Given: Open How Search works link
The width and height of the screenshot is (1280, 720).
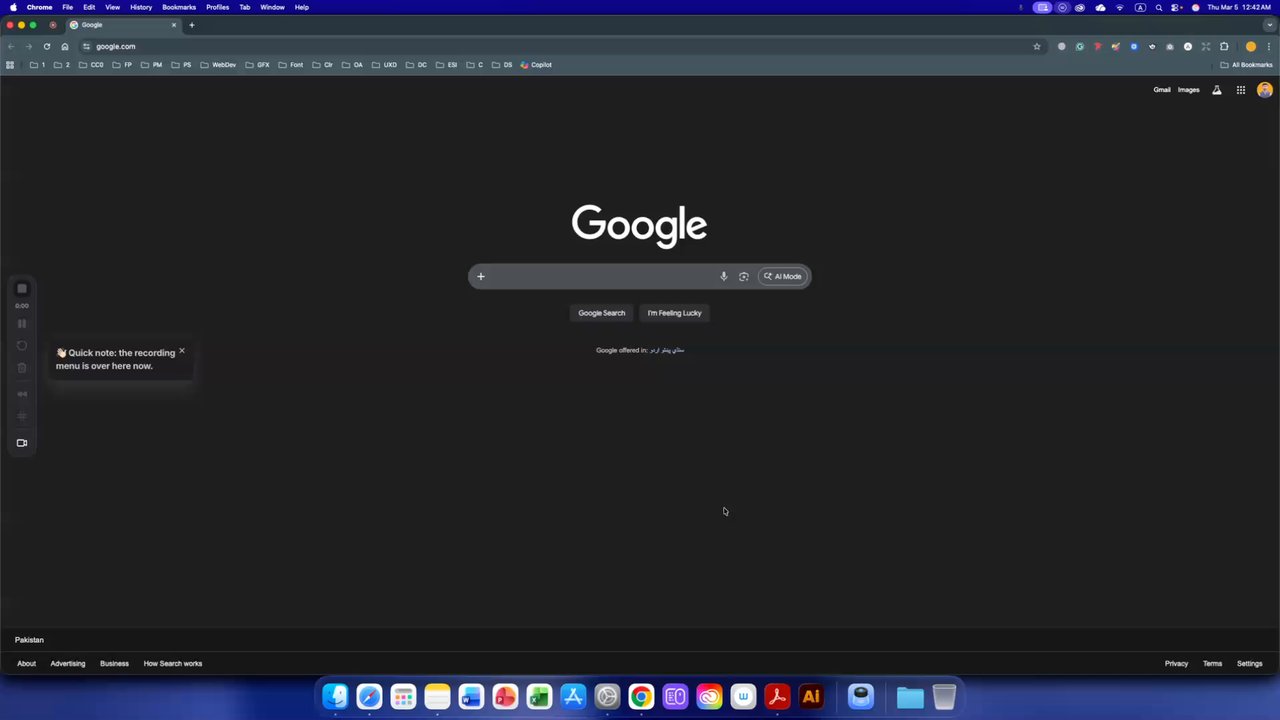Looking at the screenshot, I should [172, 664].
